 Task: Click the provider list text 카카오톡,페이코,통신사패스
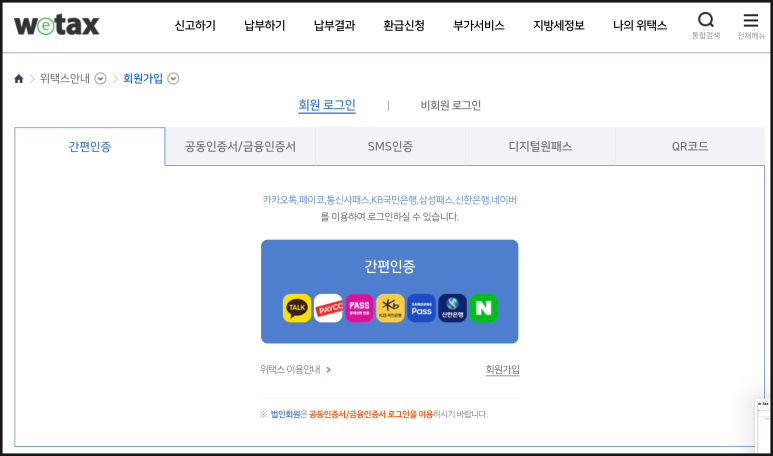coord(316,200)
